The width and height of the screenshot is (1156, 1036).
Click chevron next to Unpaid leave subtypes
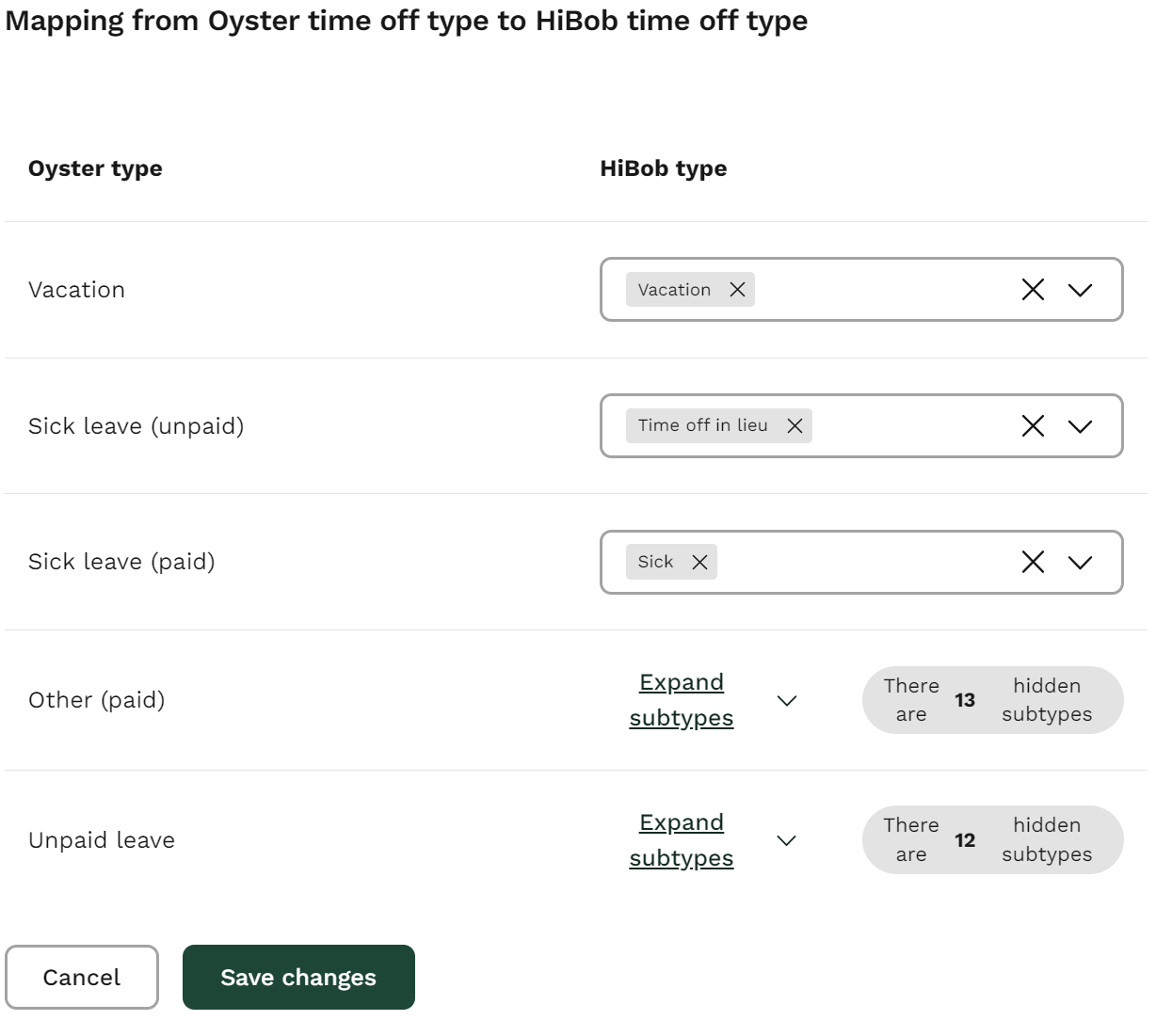[x=787, y=840]
